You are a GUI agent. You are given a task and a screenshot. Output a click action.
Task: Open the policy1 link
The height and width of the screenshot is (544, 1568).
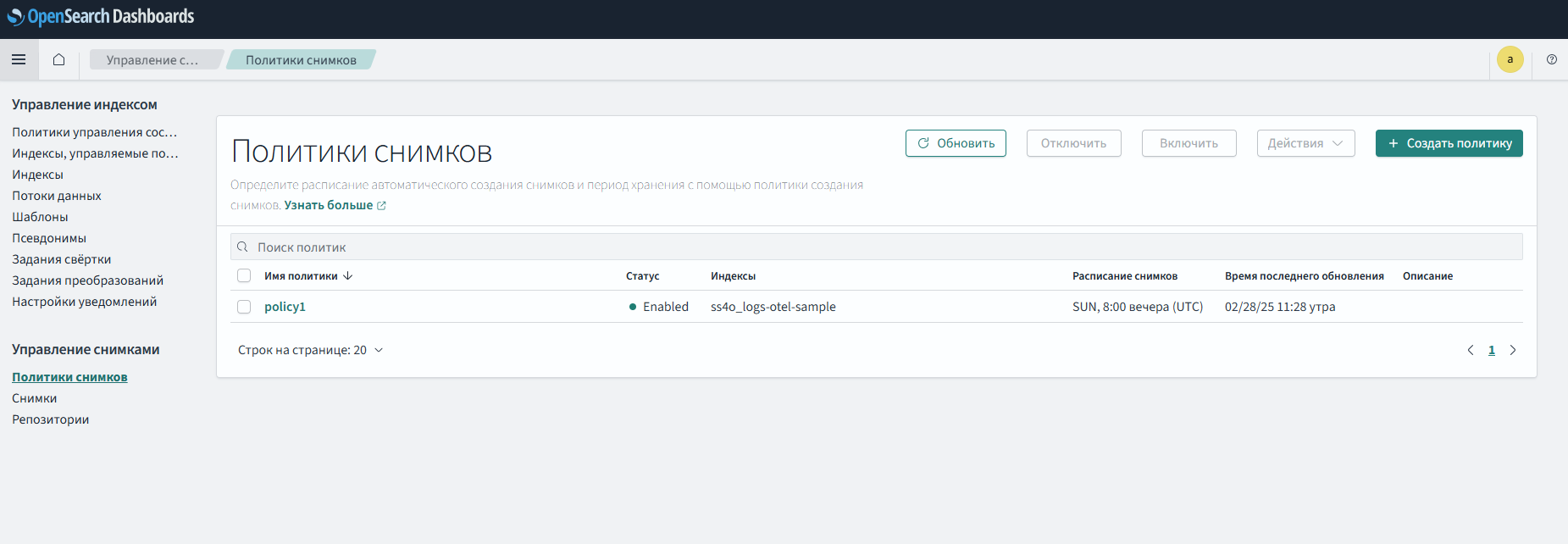pyautogui.click(x=285, y=307)
